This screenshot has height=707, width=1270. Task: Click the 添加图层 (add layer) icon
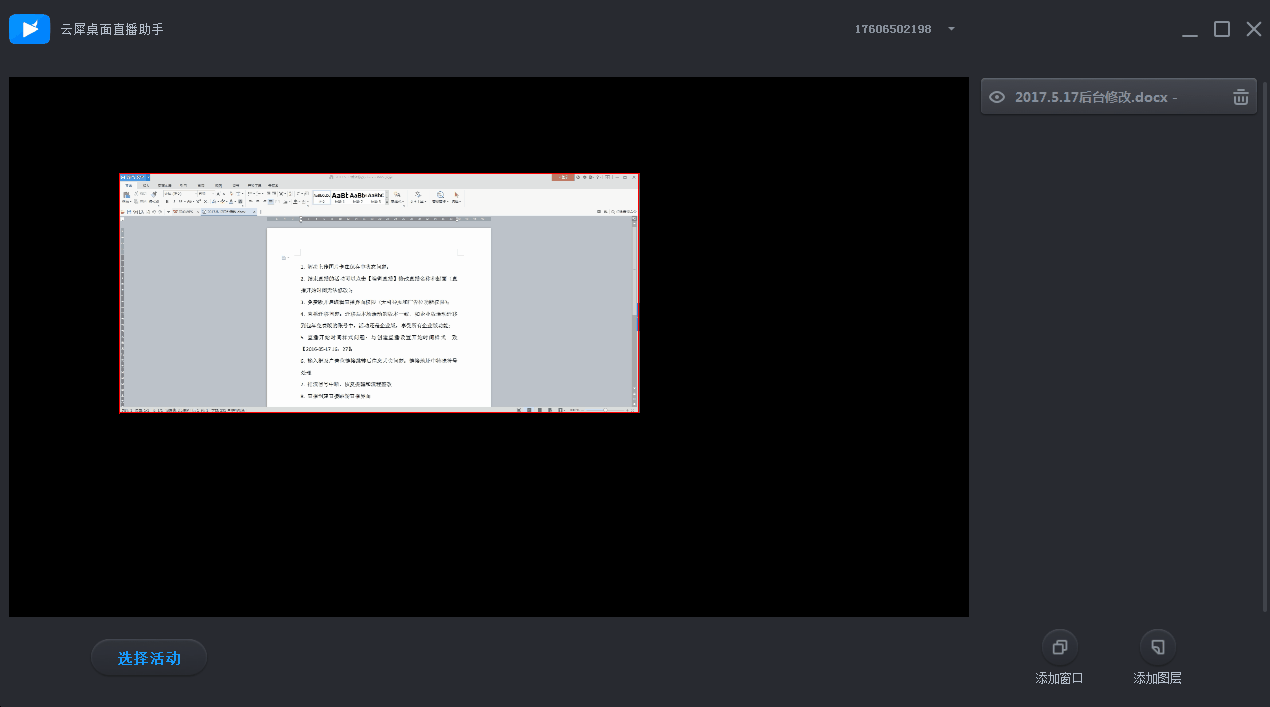[x=1157, y=646]
